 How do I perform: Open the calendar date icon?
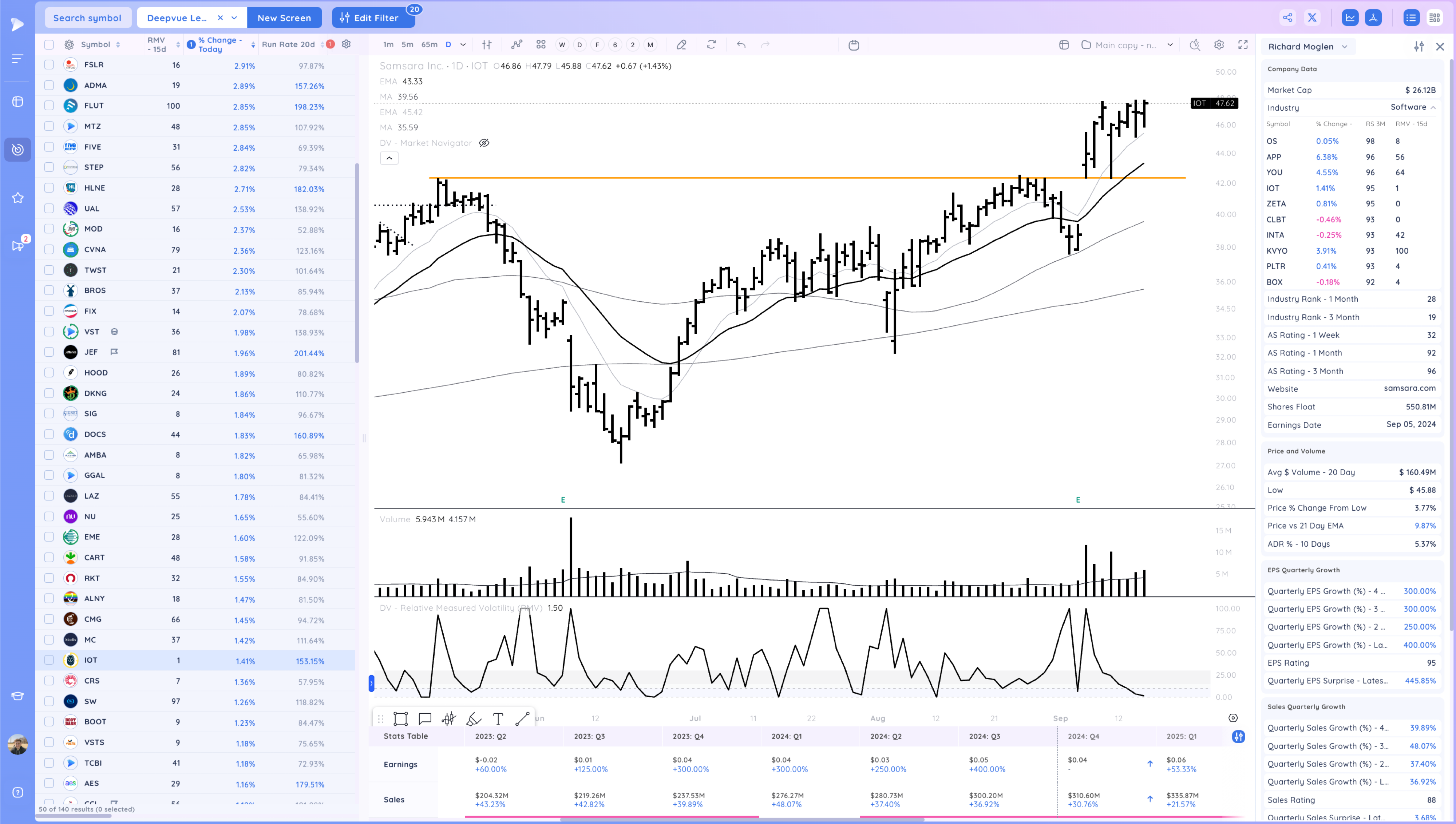pos(854,45)
